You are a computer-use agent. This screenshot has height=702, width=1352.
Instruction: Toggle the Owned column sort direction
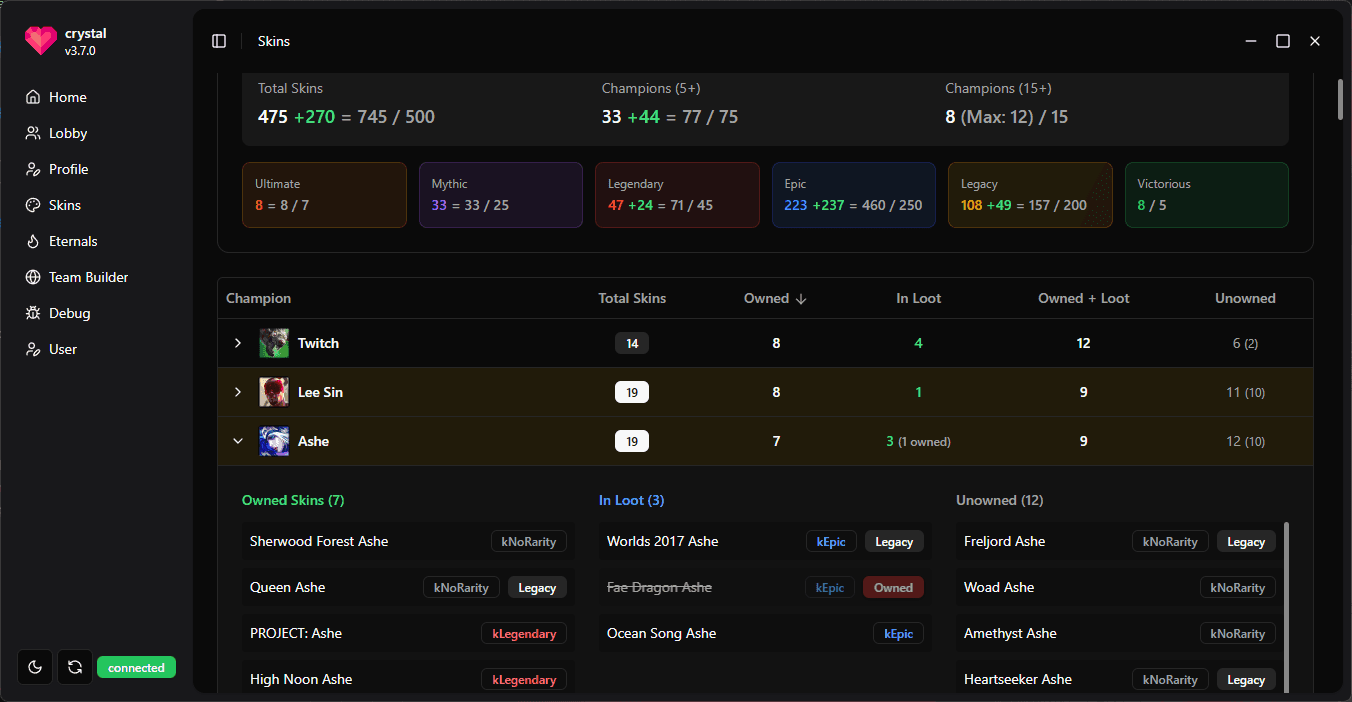(x=774, y=297)
